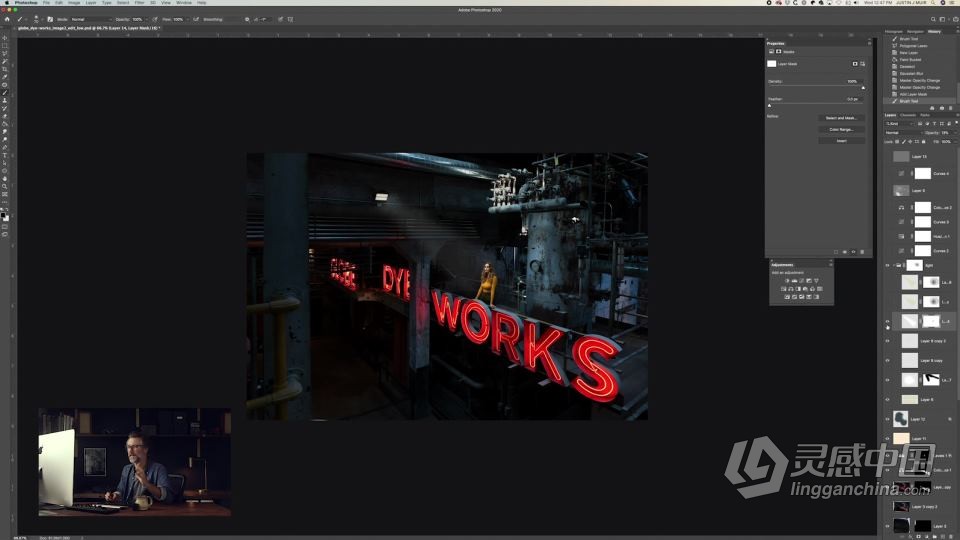
Task: Add a layer mask from Layers footer
Action: pos(918,536)
